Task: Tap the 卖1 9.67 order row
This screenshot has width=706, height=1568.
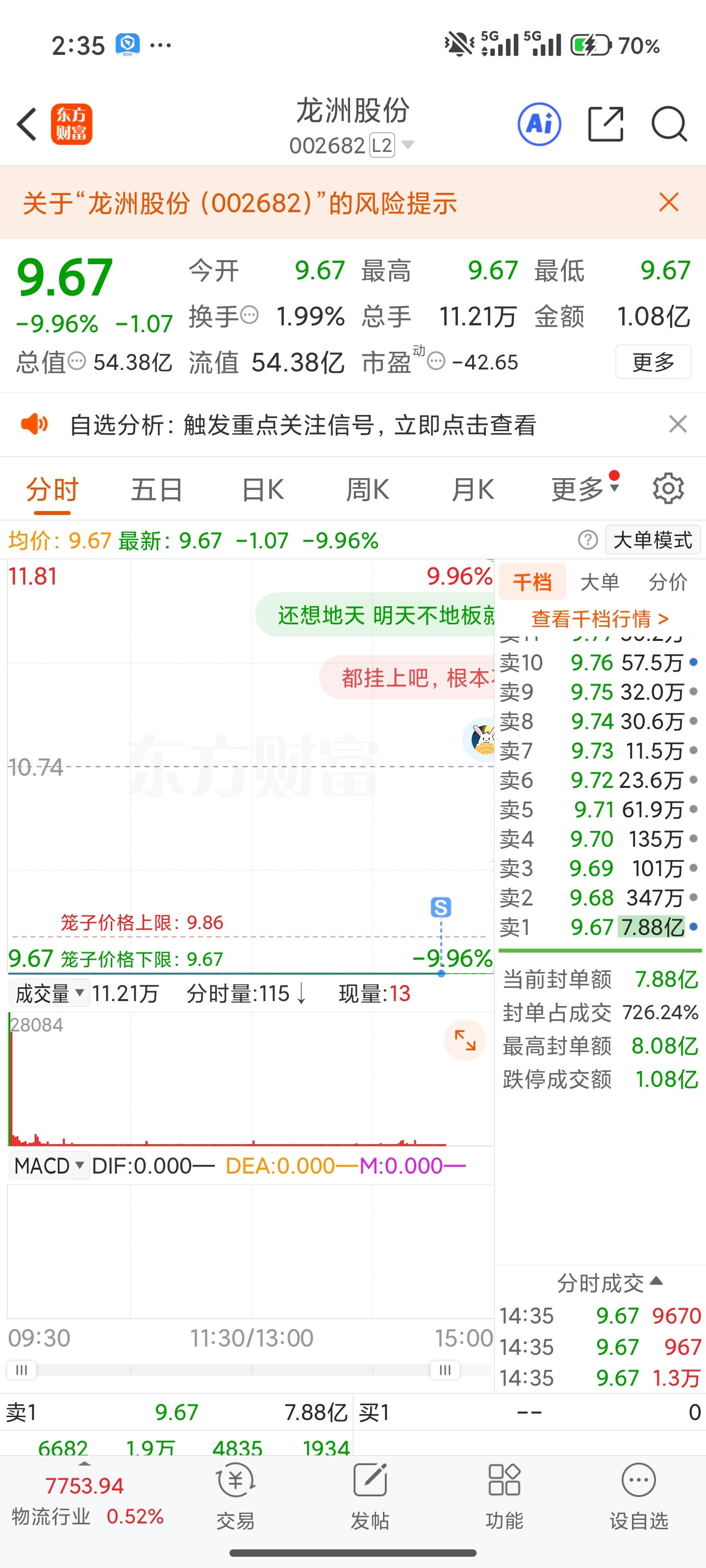Action: [600, 927]
